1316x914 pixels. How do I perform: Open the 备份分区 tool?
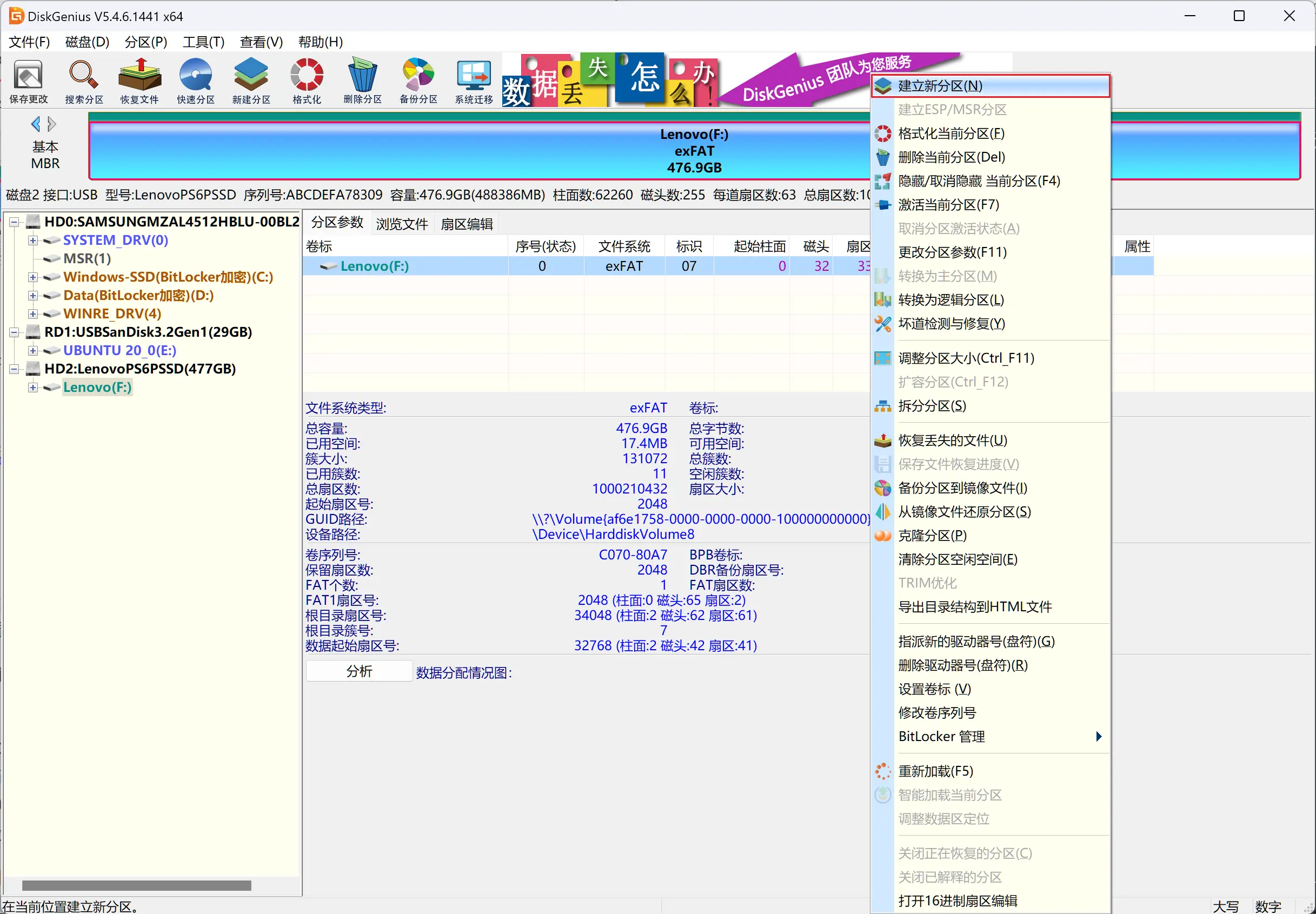pyautogui.click(x=418, y=81)
